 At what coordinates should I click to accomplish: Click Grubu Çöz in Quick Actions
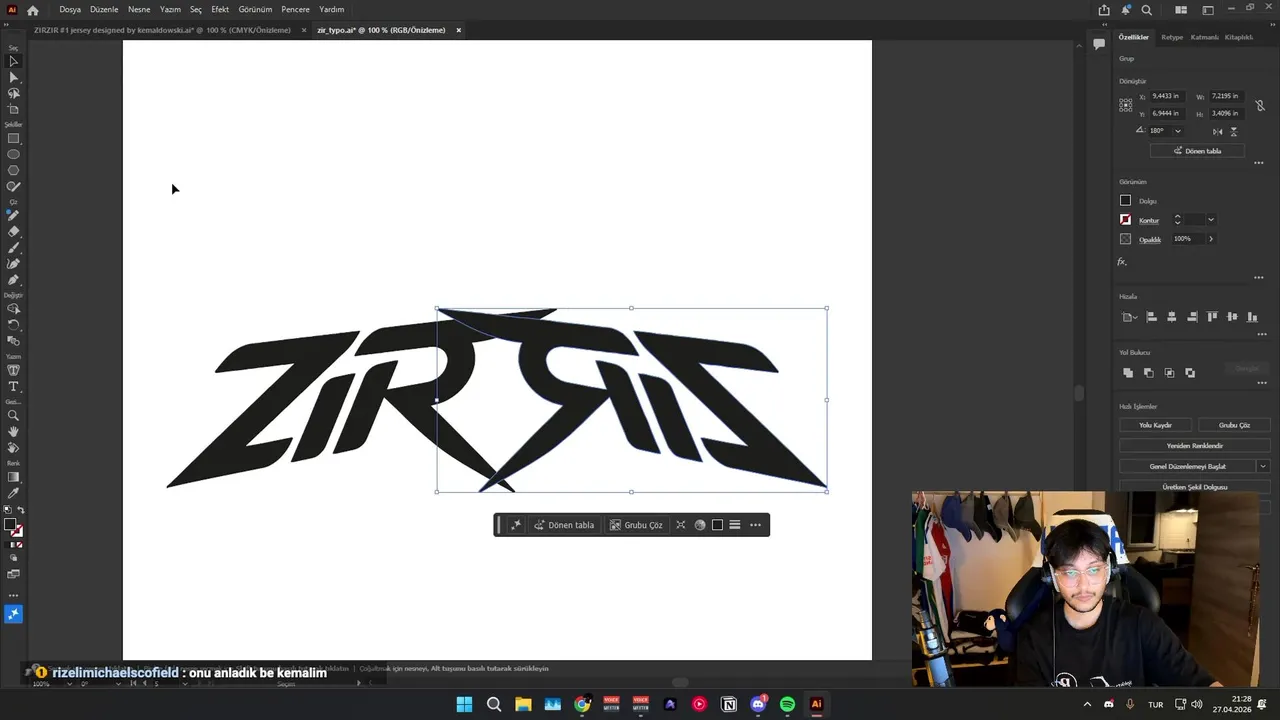1234,425
